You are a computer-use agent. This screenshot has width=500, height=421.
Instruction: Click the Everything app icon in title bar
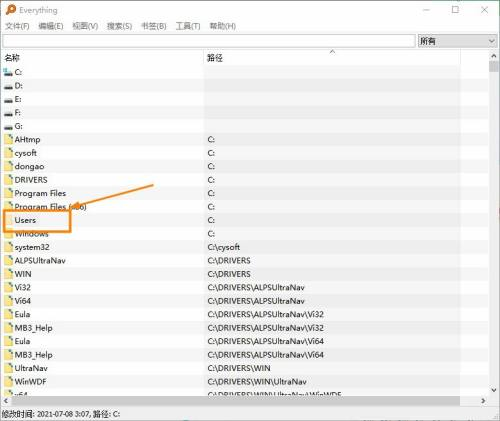(11, 10)
